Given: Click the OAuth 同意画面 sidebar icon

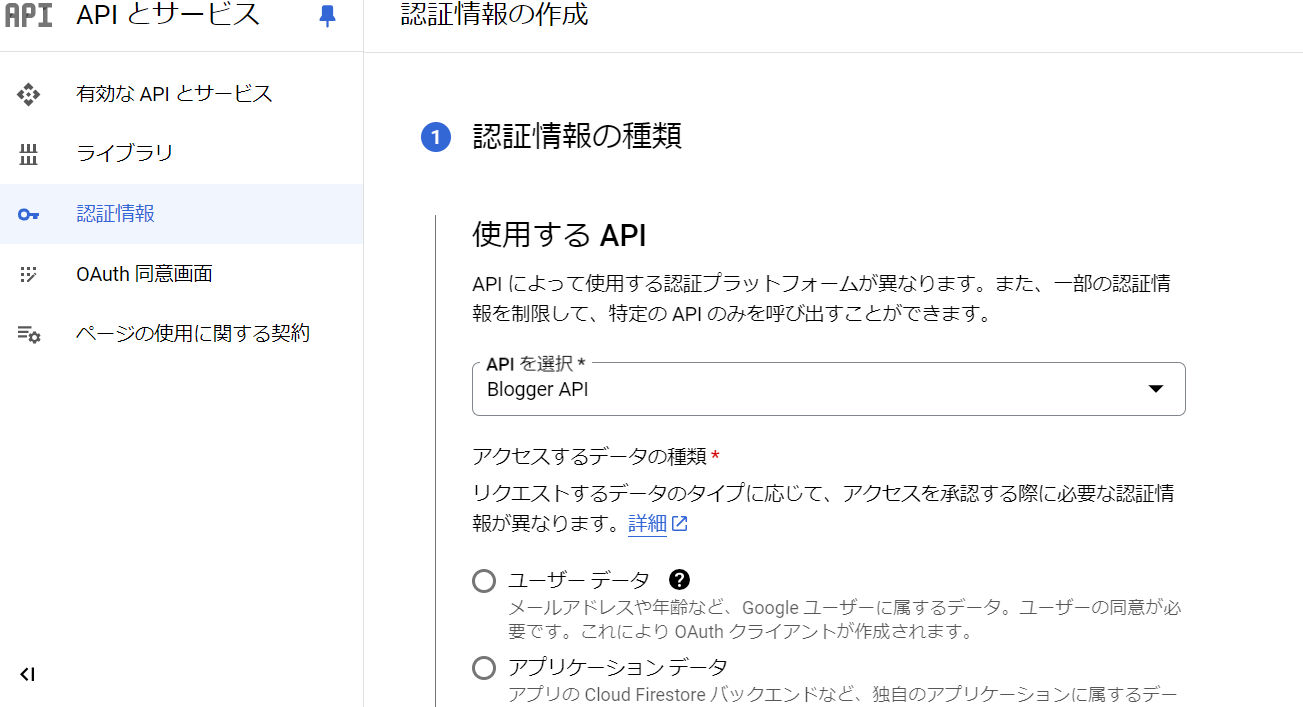Looking at the screenshot, I should [28, 273].
